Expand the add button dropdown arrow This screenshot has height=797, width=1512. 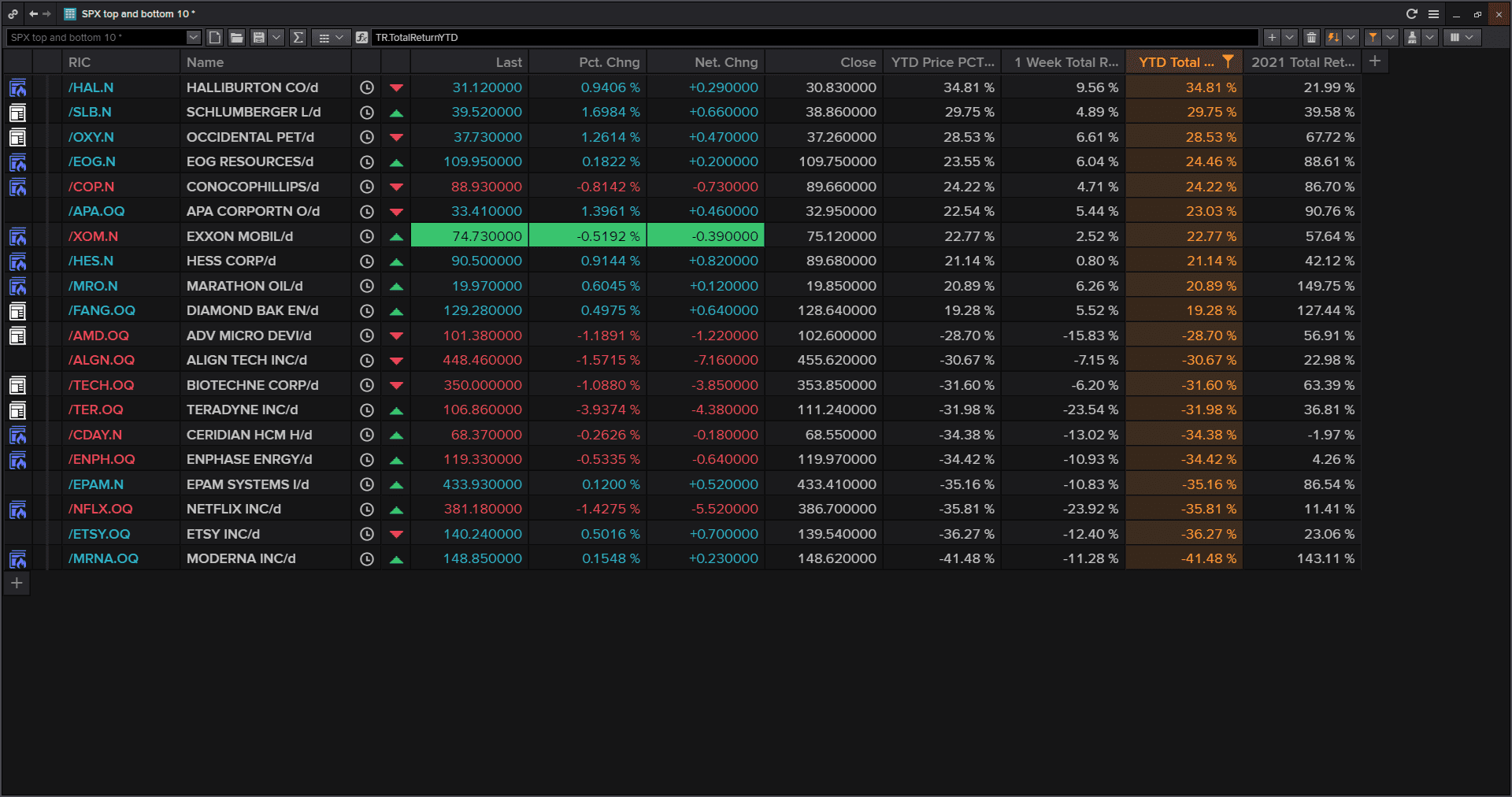point(1289,37)
